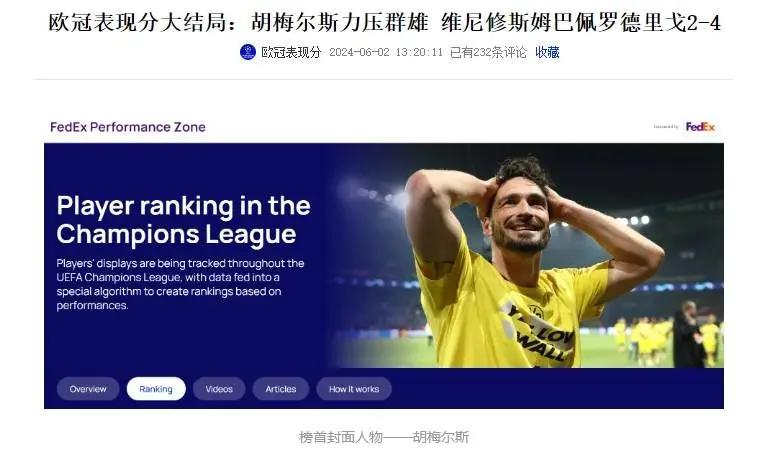Click the yellow-shirted players in the background
The width and height of the screenshot is (770, 462).
point(643,340)
